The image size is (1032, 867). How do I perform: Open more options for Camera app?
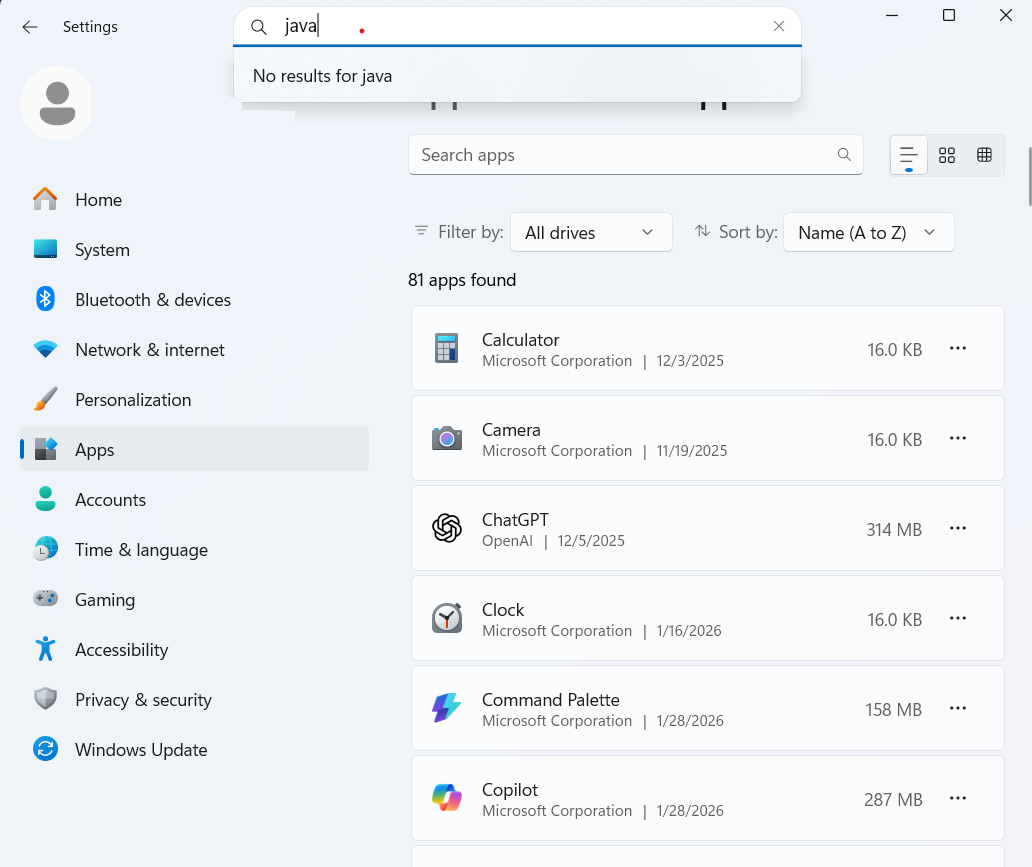957,438
